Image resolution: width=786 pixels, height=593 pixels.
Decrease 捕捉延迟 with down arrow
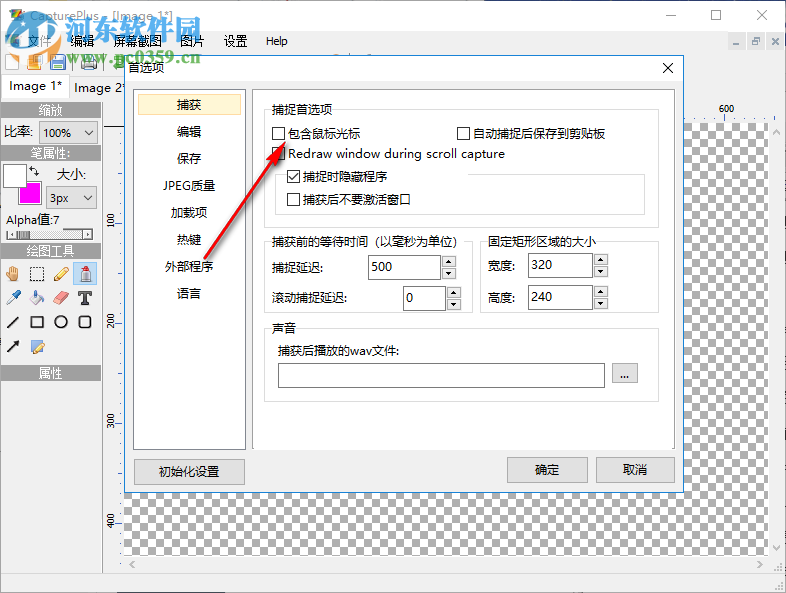[449, 273]
